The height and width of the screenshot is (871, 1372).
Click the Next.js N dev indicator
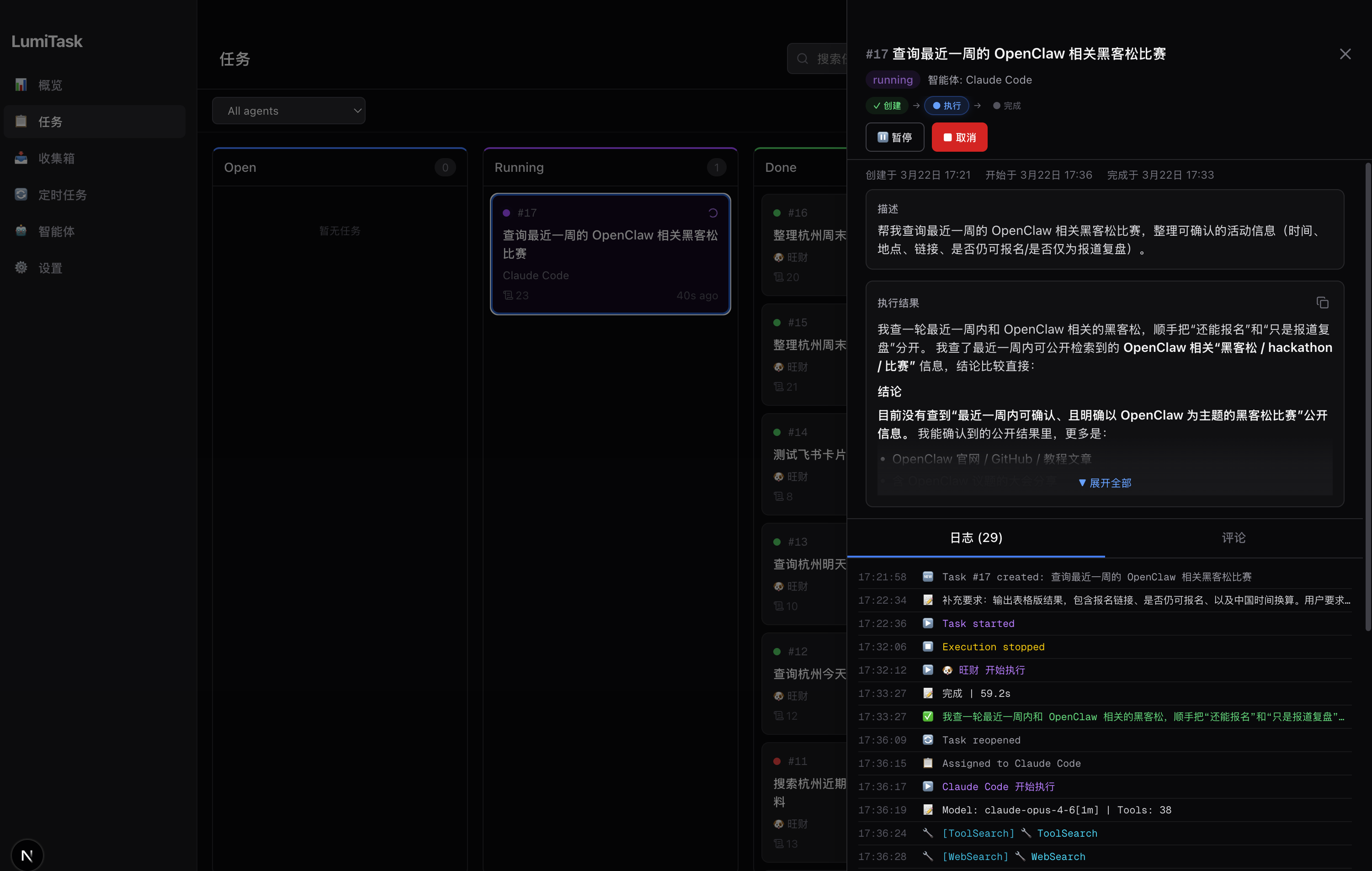tap(27, 855)
